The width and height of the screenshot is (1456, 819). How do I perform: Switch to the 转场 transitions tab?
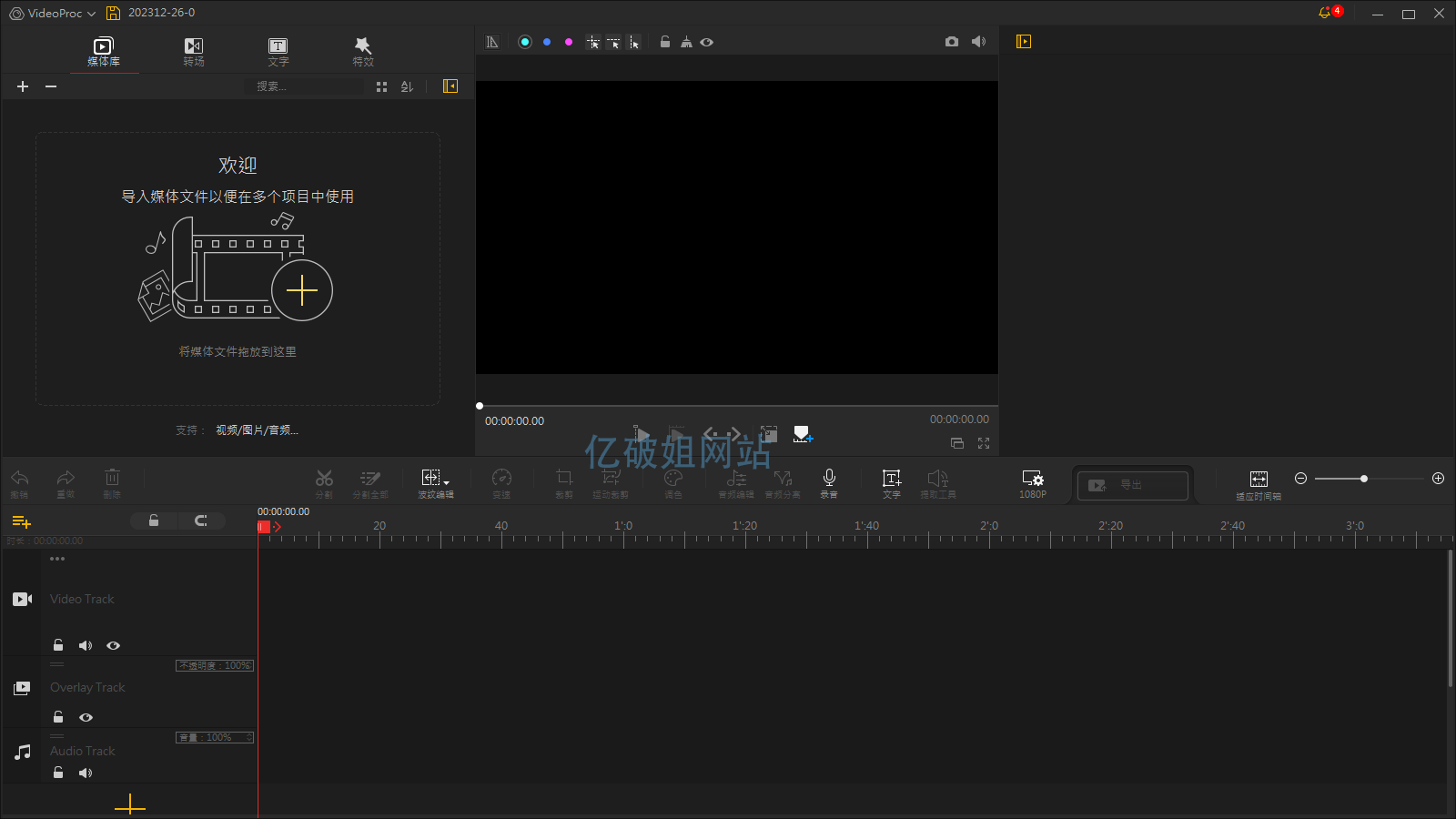point(193,52)
